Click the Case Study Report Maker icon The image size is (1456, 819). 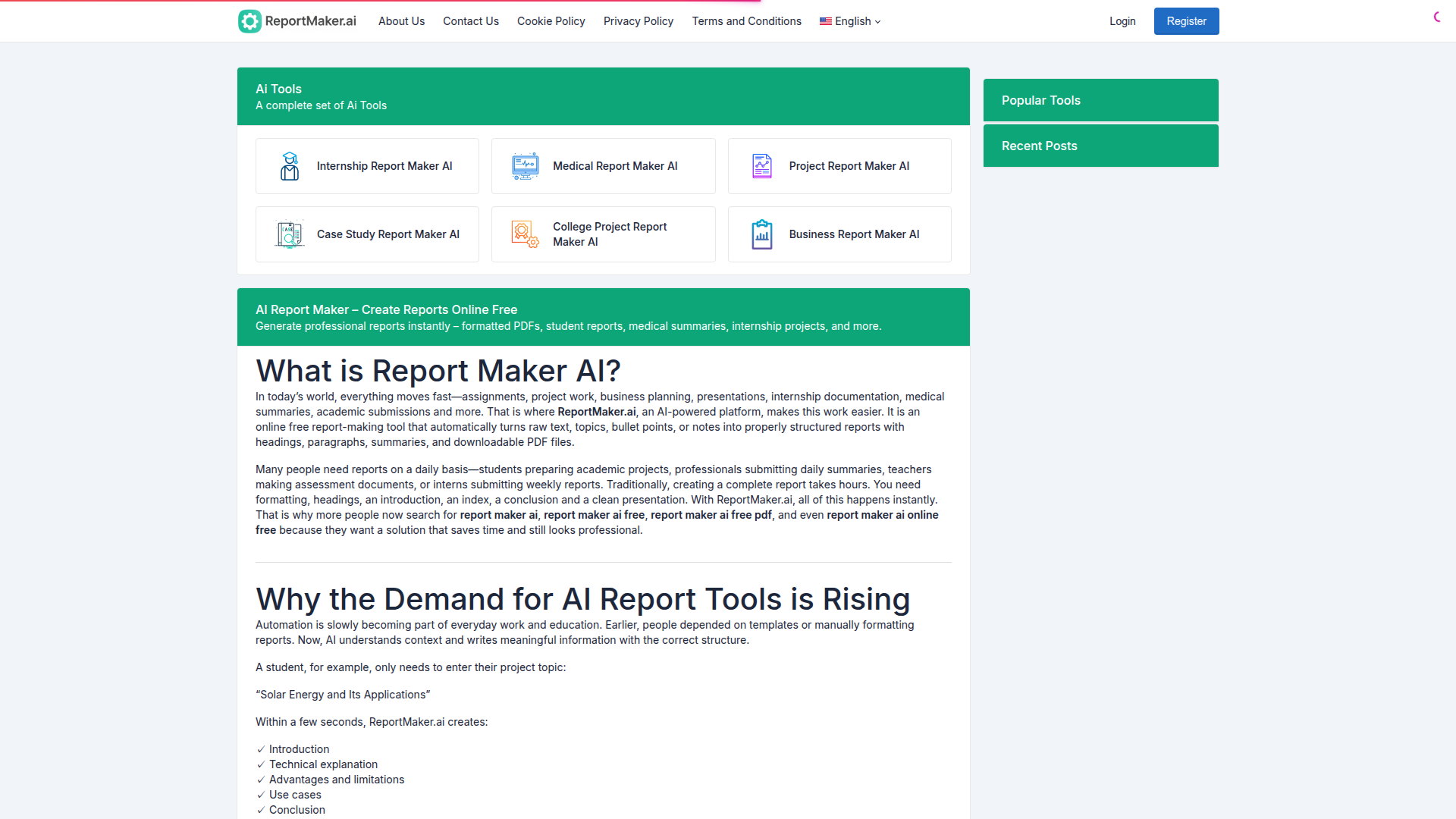pyautogui.click(x=290, y=234)
